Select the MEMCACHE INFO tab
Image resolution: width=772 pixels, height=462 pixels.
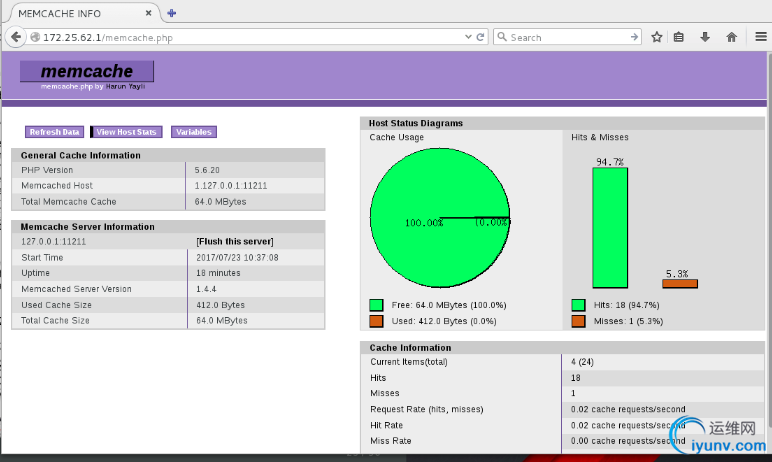[x=83, y=13]
